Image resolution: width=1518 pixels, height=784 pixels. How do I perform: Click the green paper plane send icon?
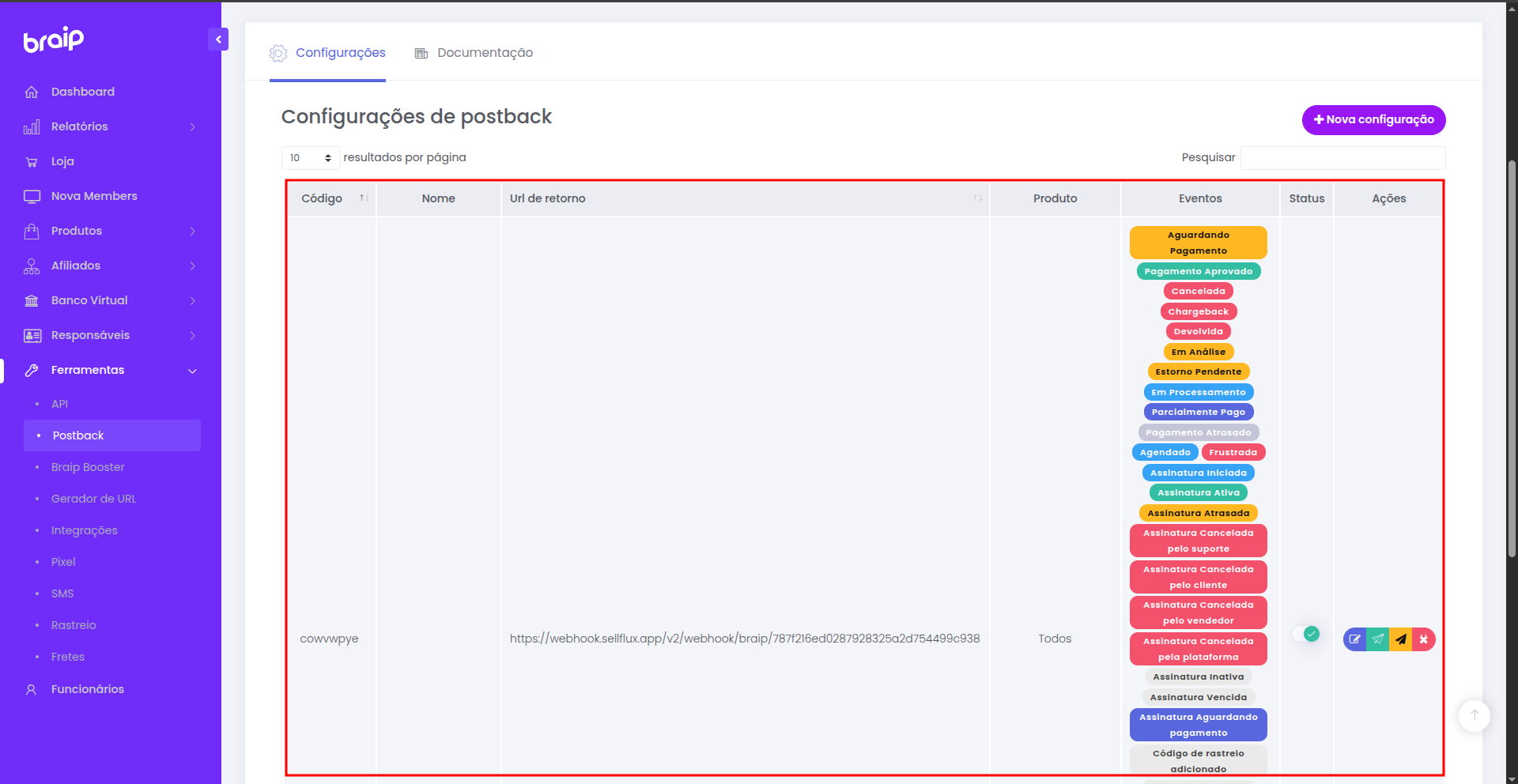coord(1378,639)
